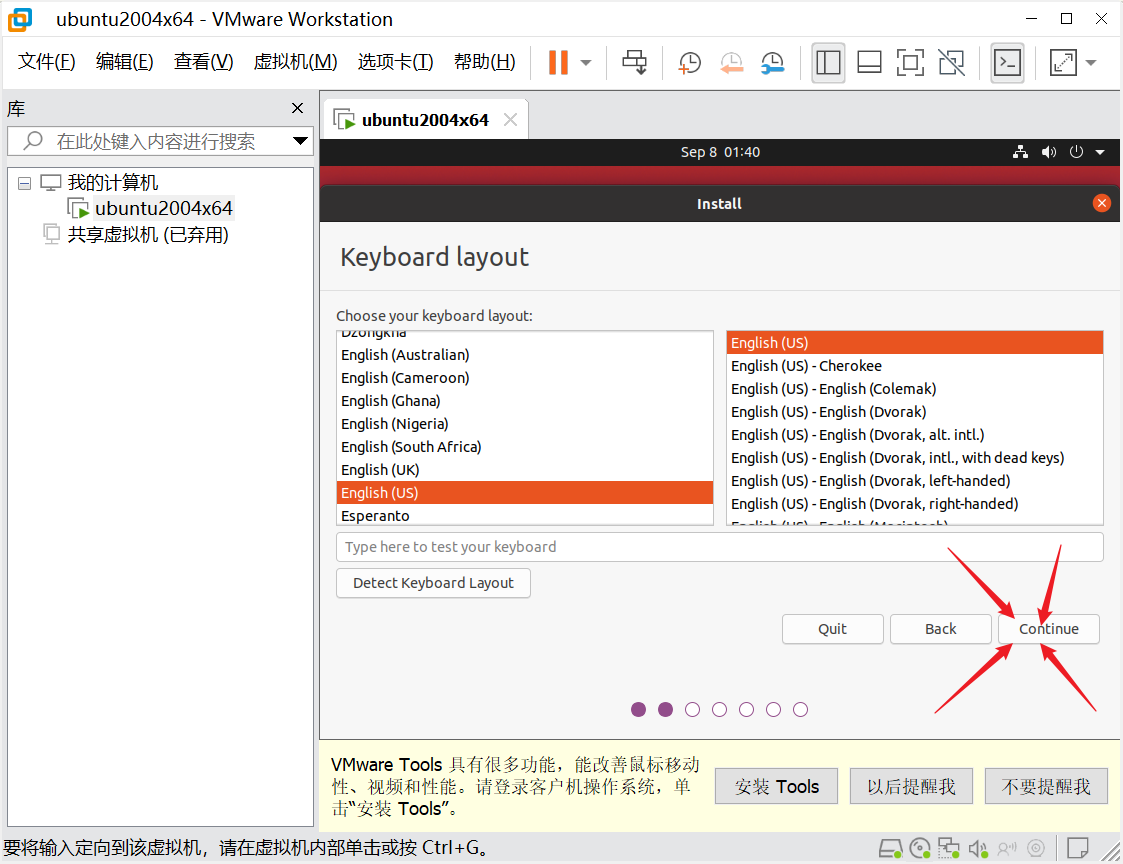Select English (Ghana) keyboard layout
Viewport: 1123px width, 864px height.
[x=525, y=400]
